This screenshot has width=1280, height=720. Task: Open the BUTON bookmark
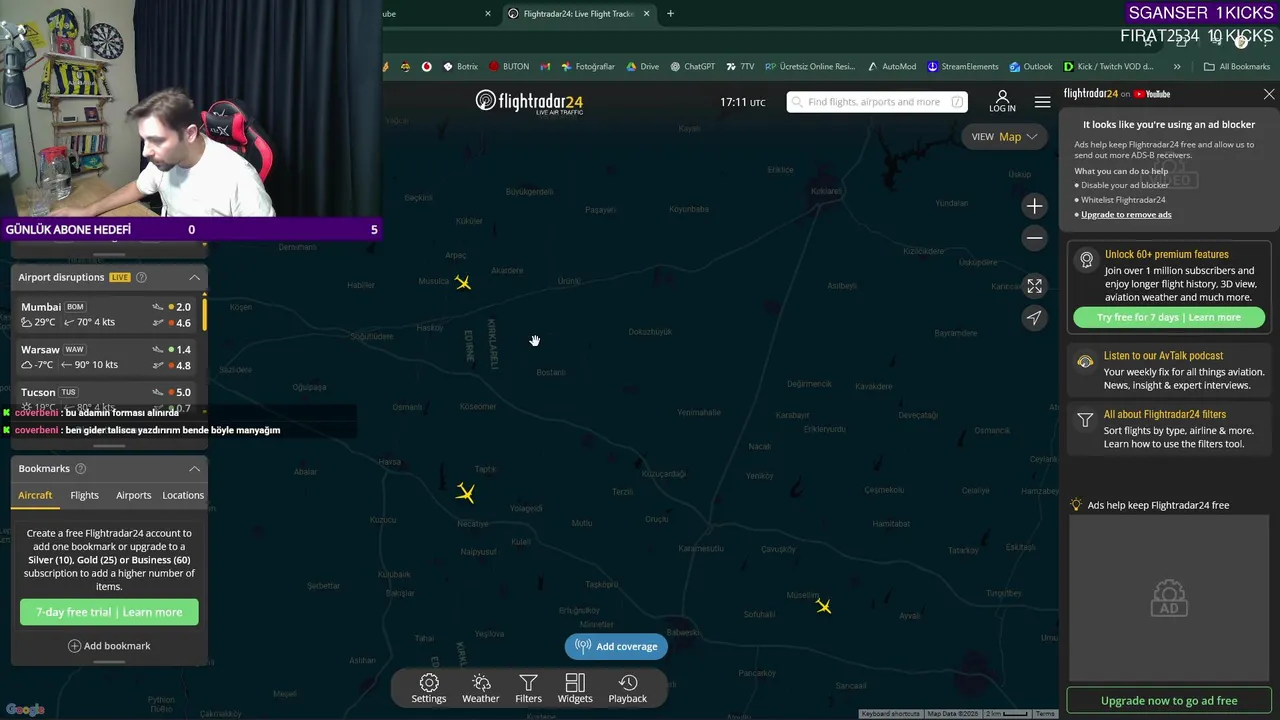tap(509, 67)
